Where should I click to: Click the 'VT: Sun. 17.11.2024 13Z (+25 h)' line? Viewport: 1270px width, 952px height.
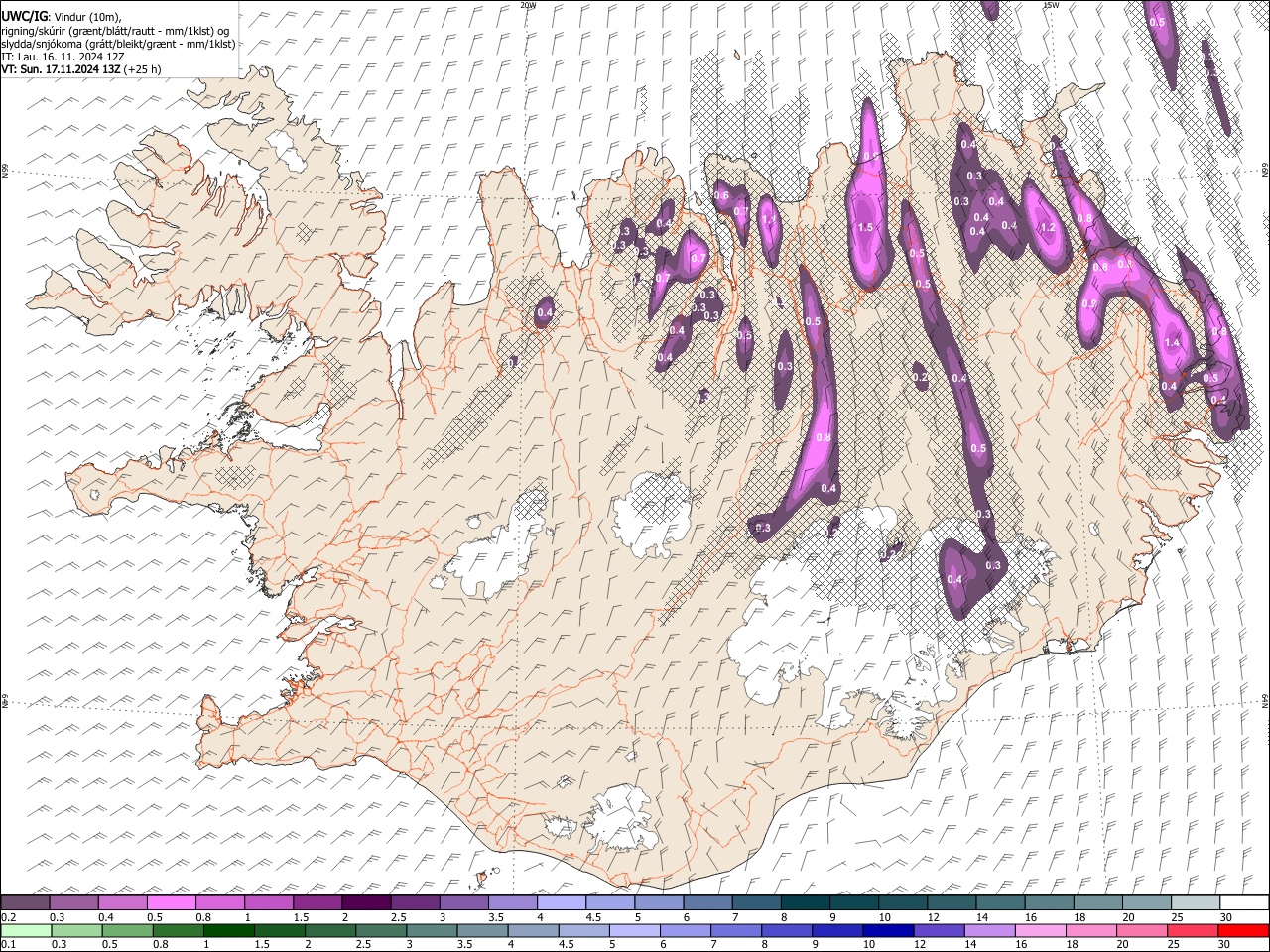(81, 69)
